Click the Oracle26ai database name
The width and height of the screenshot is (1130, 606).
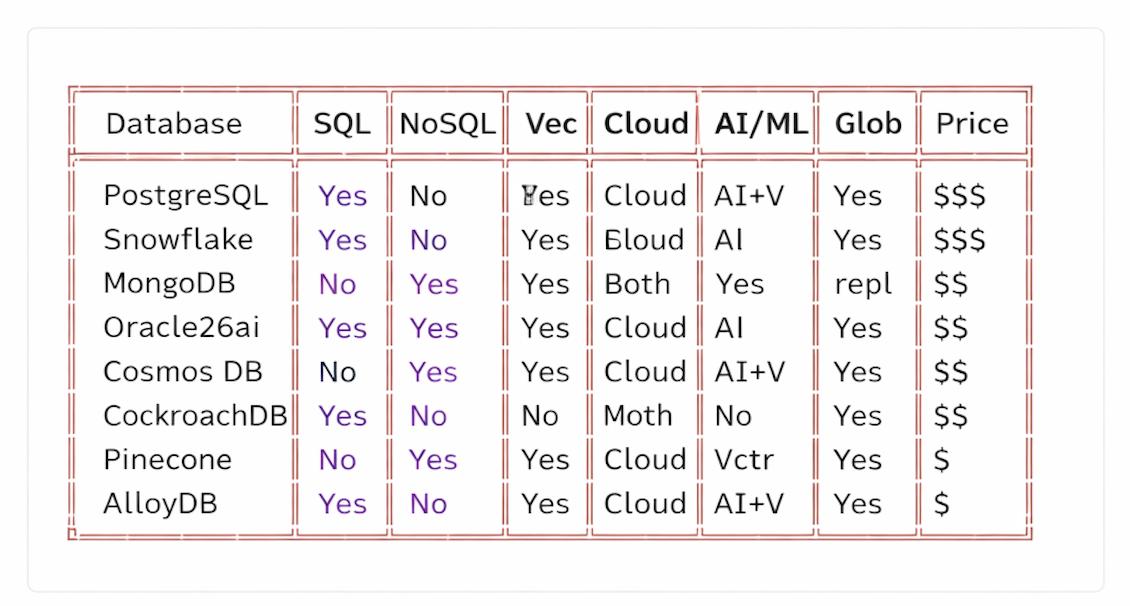[181, 328]
